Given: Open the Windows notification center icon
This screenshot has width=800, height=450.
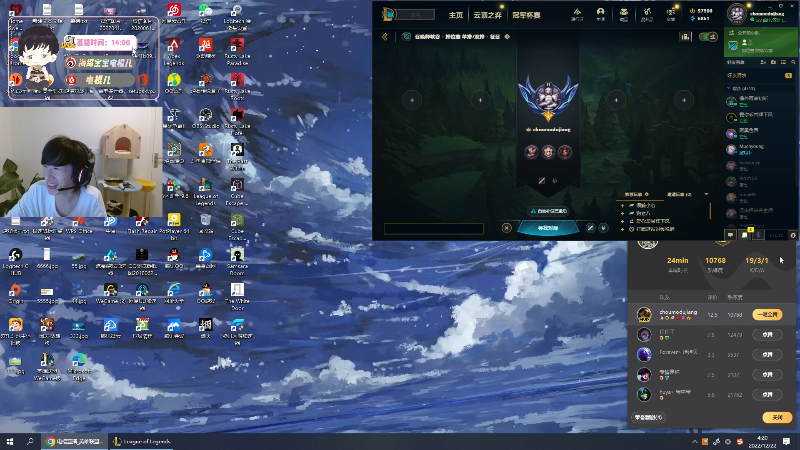Looking at the screenshot, I should [x=786, y=441].
